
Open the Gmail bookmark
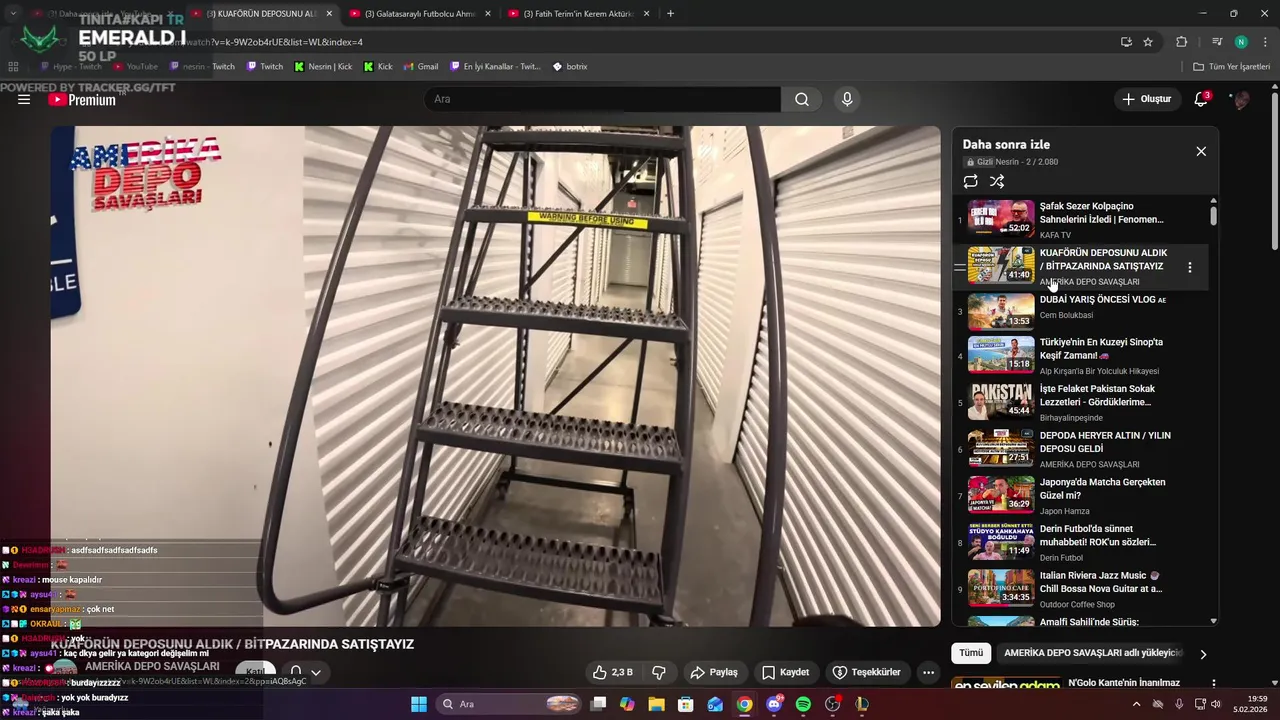[420, 67]
